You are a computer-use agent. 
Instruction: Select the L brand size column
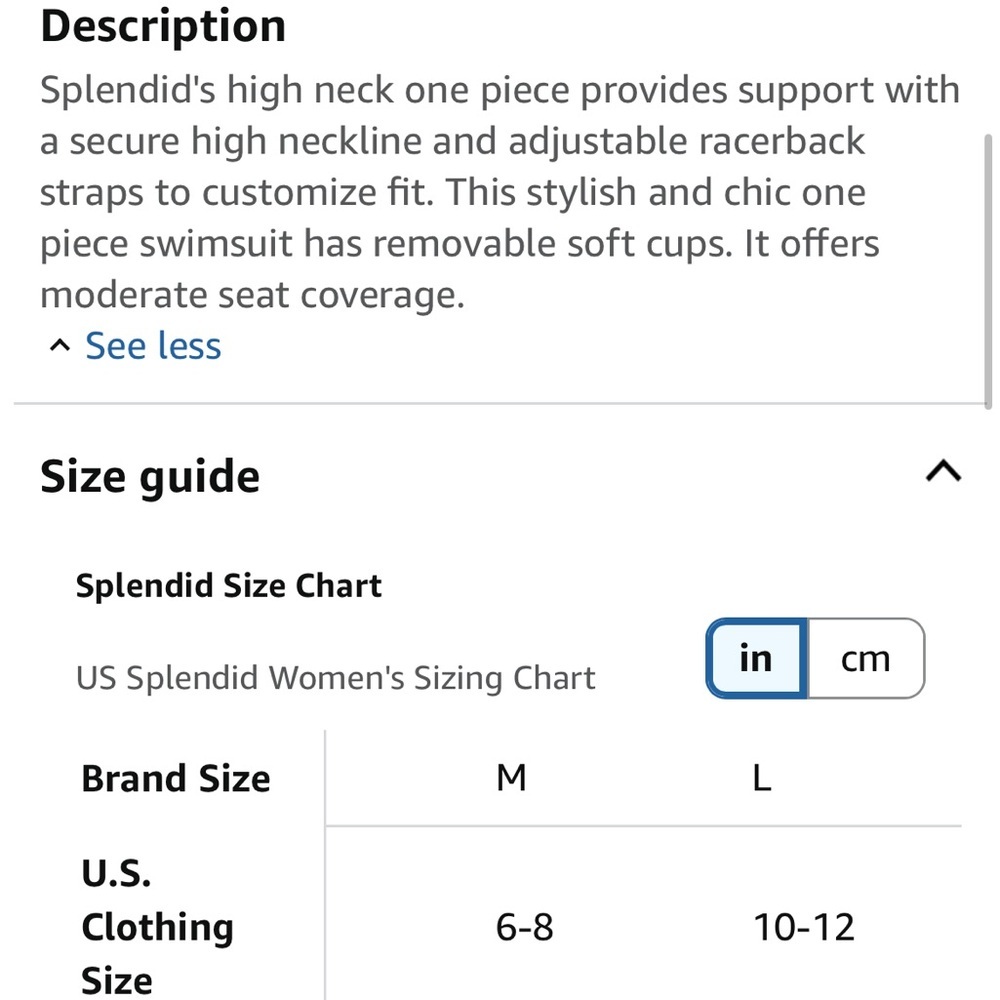pos(762,777)
